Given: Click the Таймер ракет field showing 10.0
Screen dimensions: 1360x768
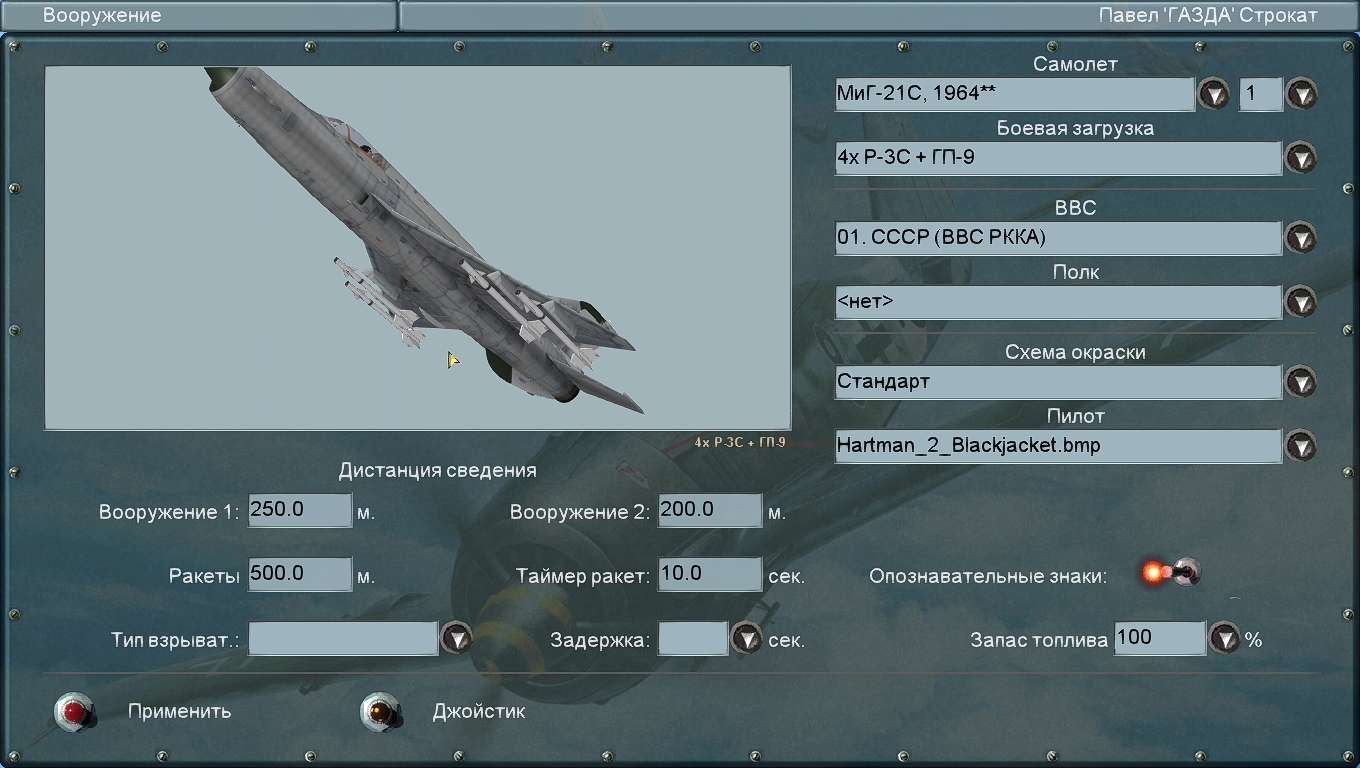Looking at the screenshot, I should tap(710, 574).
